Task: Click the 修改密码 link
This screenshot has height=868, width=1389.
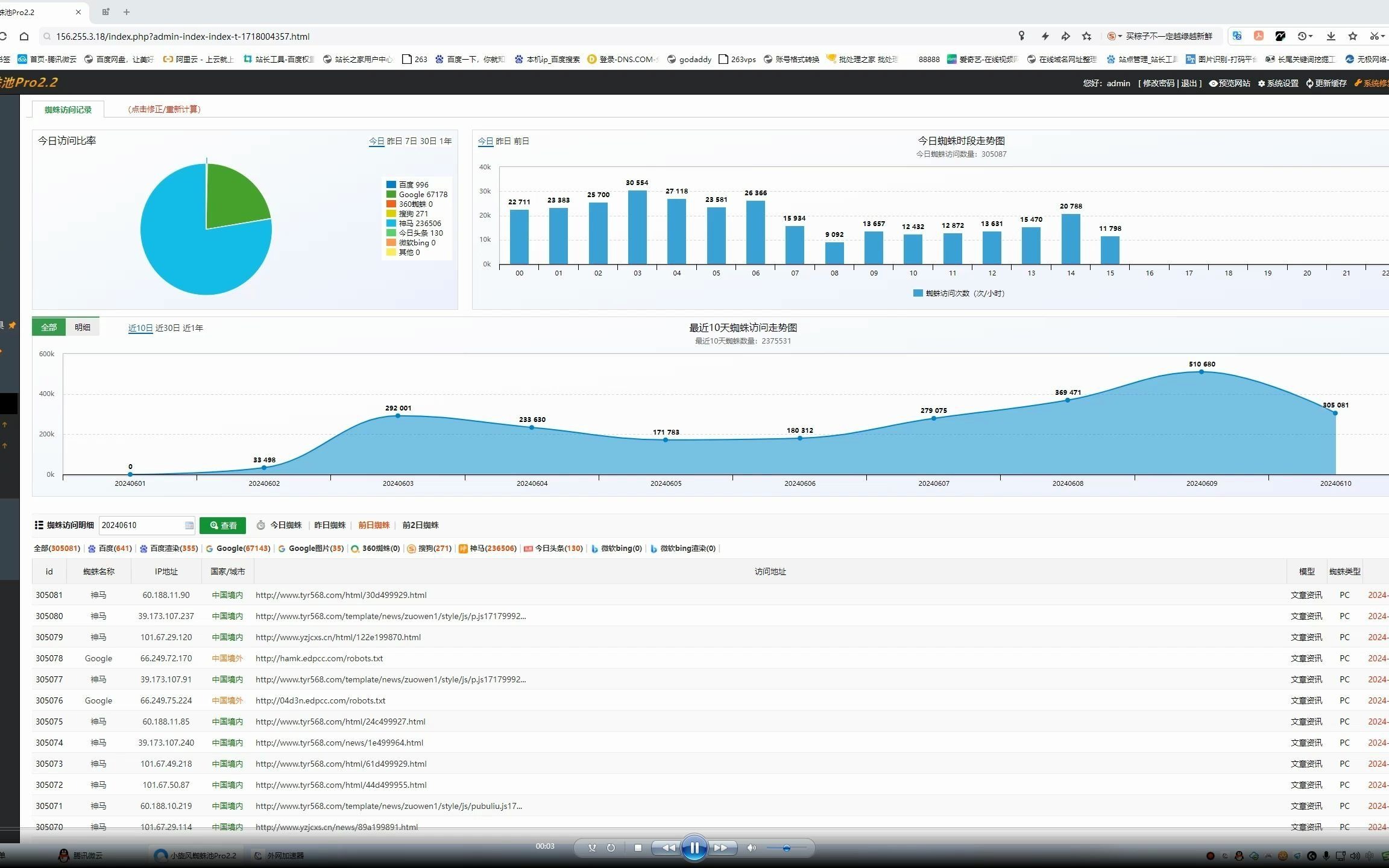Action: 1158,83
